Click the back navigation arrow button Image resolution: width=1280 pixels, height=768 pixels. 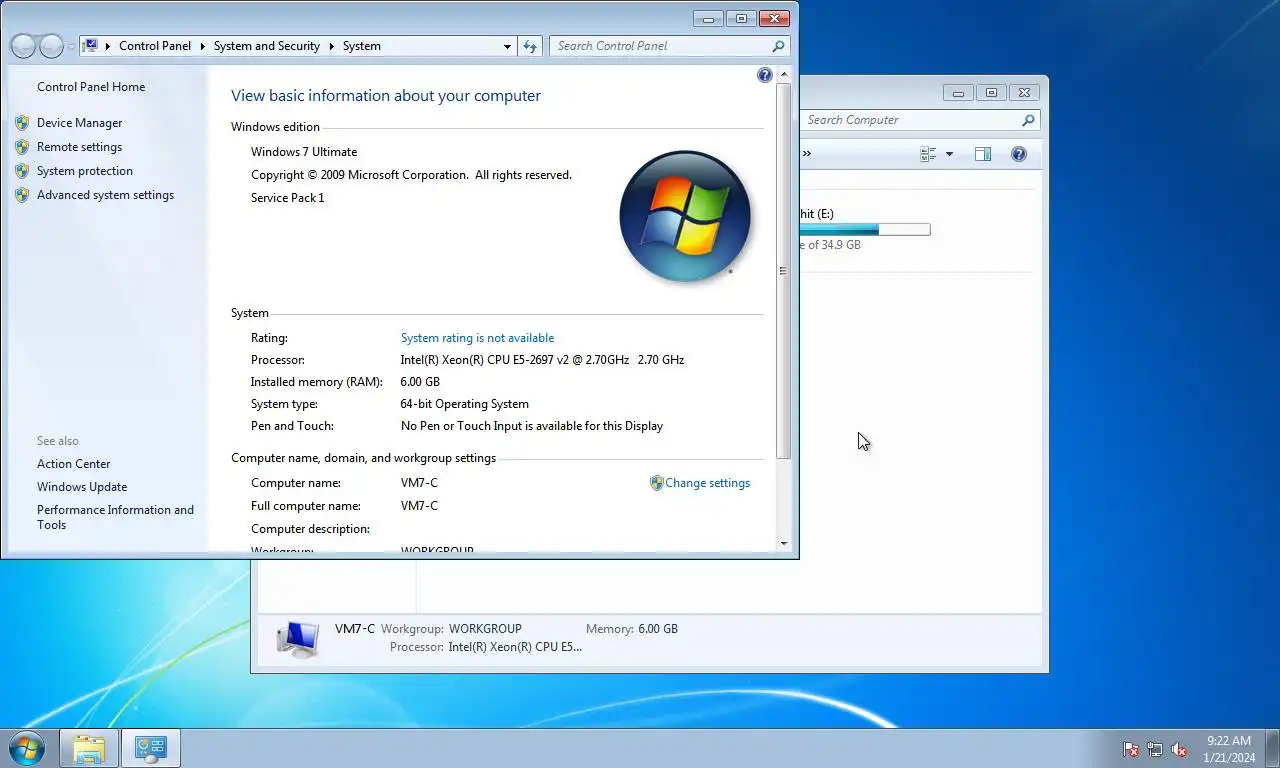23,46
